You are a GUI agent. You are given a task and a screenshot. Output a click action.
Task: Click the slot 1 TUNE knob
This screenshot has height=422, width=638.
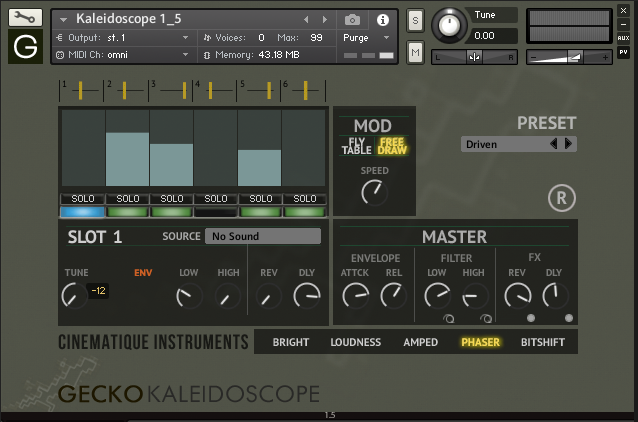click(74, 296)
